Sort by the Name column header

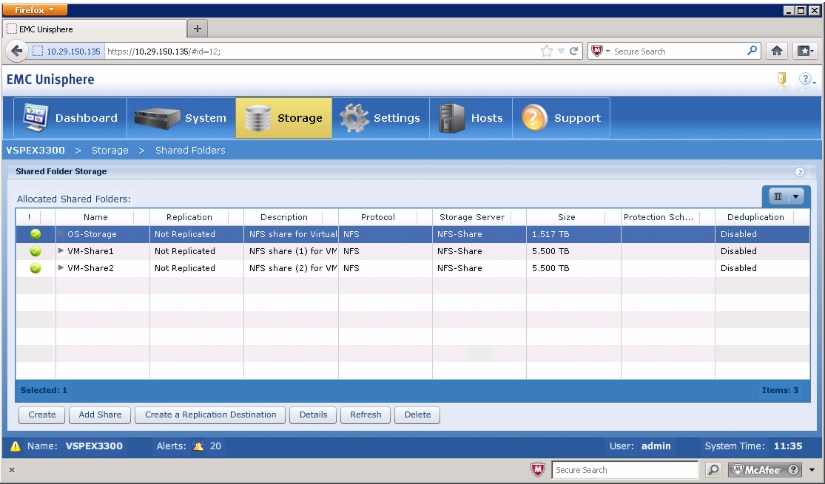coord(95,217)
